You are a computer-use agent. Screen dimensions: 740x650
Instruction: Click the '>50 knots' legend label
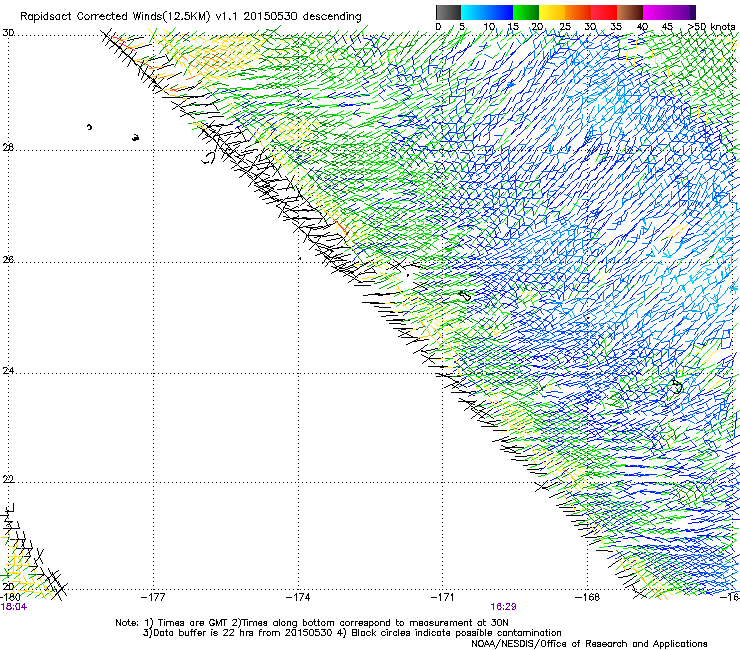712,26
